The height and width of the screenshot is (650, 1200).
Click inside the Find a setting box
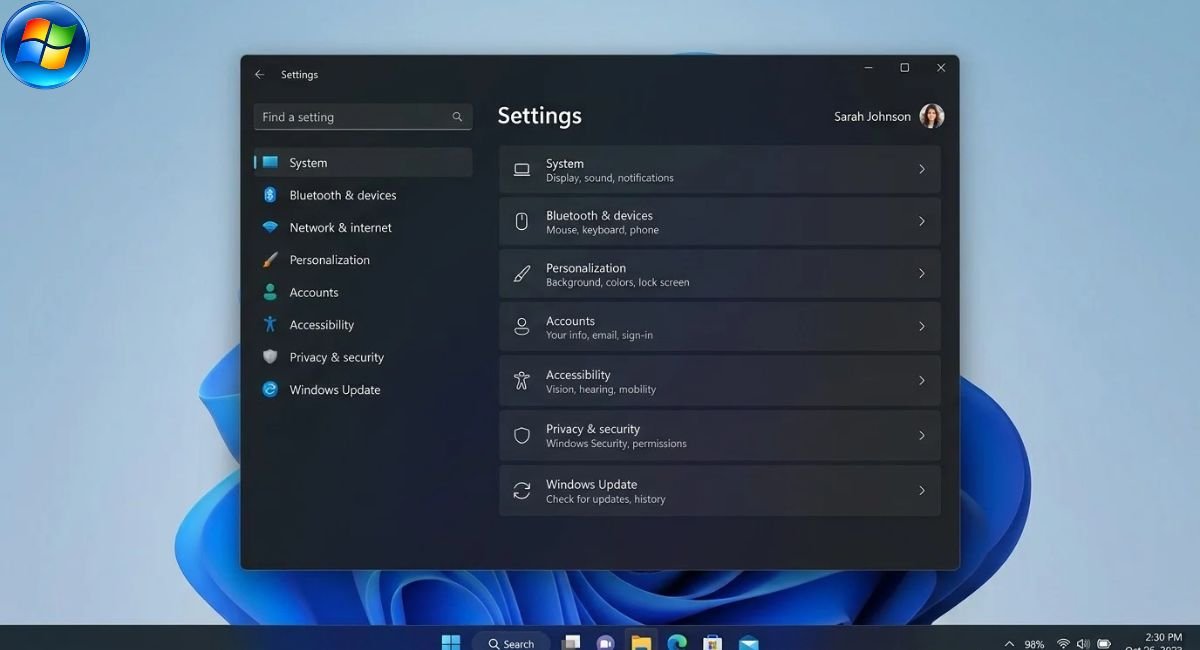[363, 117]
